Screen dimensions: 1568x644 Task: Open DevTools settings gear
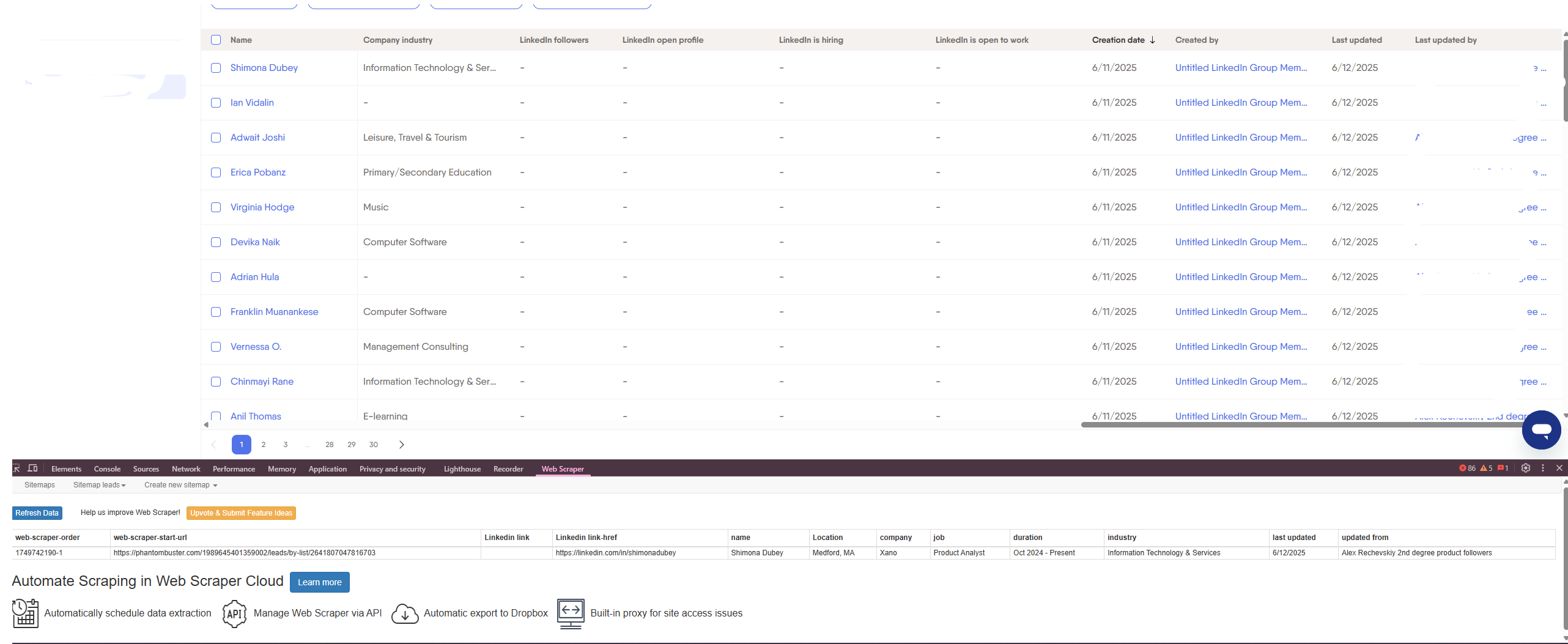pos(1526,468)
